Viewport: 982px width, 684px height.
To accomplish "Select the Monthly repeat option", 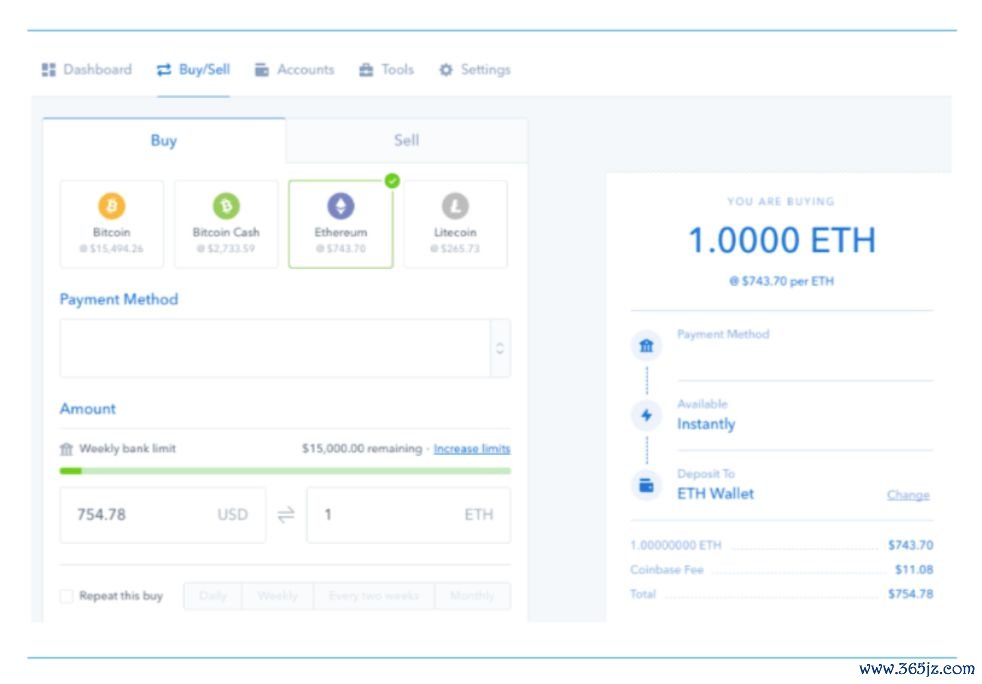I will click(472, 596).
